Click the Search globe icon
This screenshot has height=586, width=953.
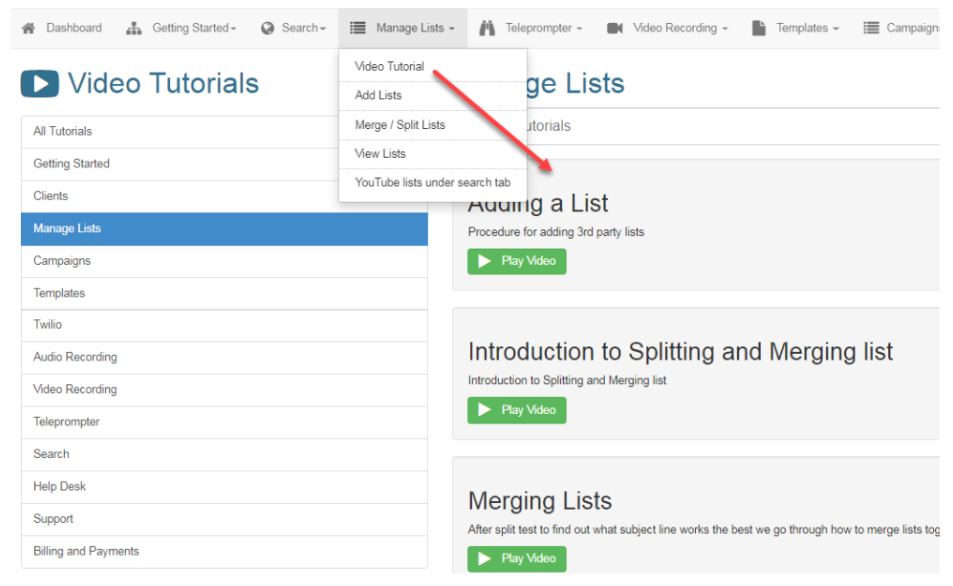(x=267, y=28)
